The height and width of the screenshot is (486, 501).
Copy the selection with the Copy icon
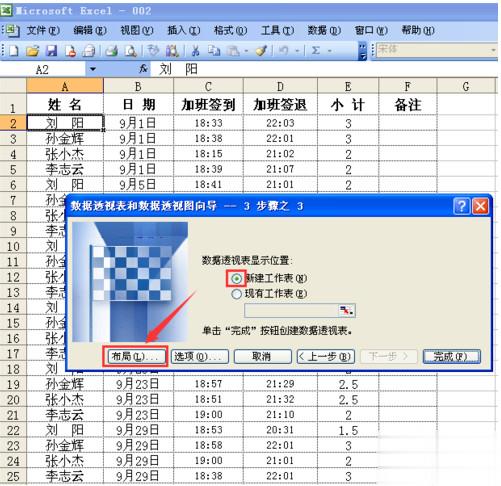214,51
